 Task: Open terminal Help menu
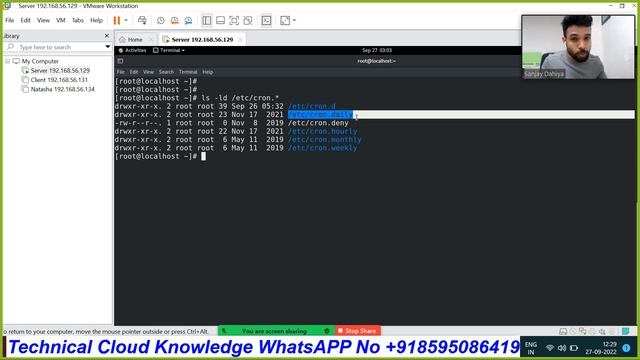click(x=208, y=72)
